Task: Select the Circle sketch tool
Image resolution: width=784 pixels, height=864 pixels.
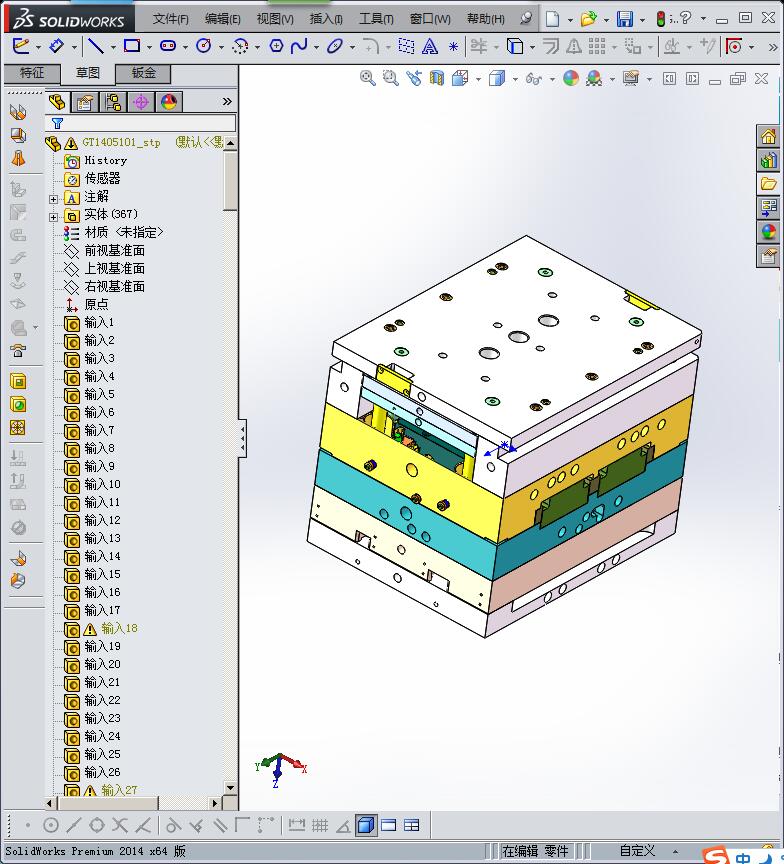Action: pyautogui.click(x=204, y=46)
